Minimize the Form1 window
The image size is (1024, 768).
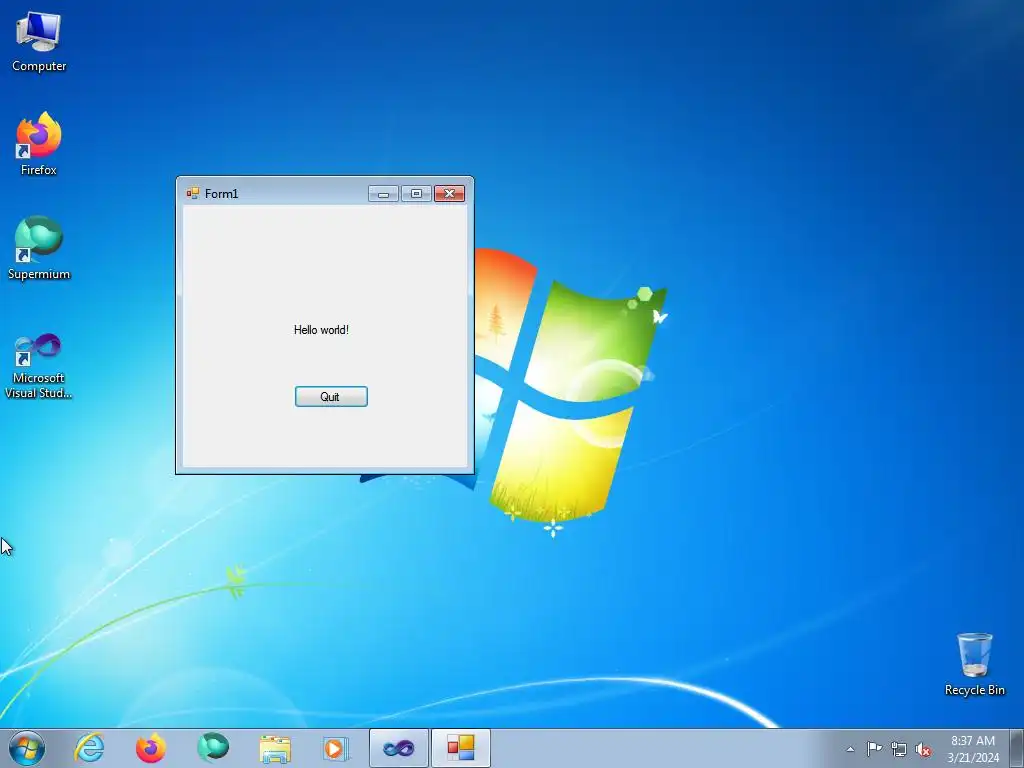click(383, 193)
